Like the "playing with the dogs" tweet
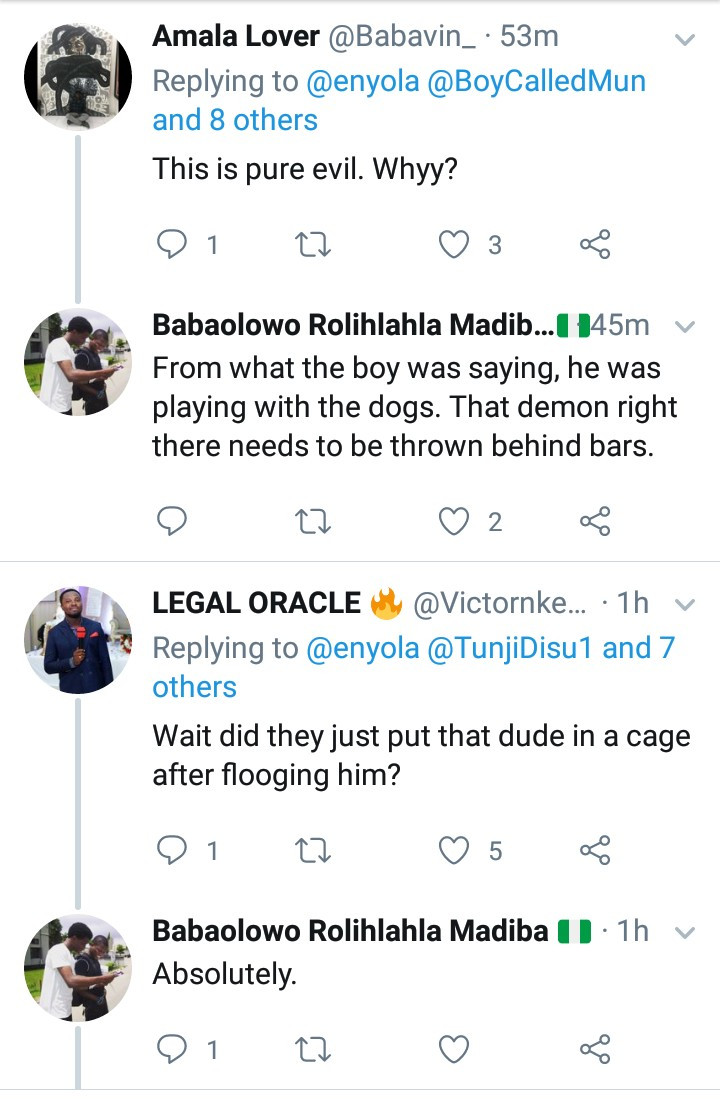Viewport: 720px width, 1099px height. (456, 520)
